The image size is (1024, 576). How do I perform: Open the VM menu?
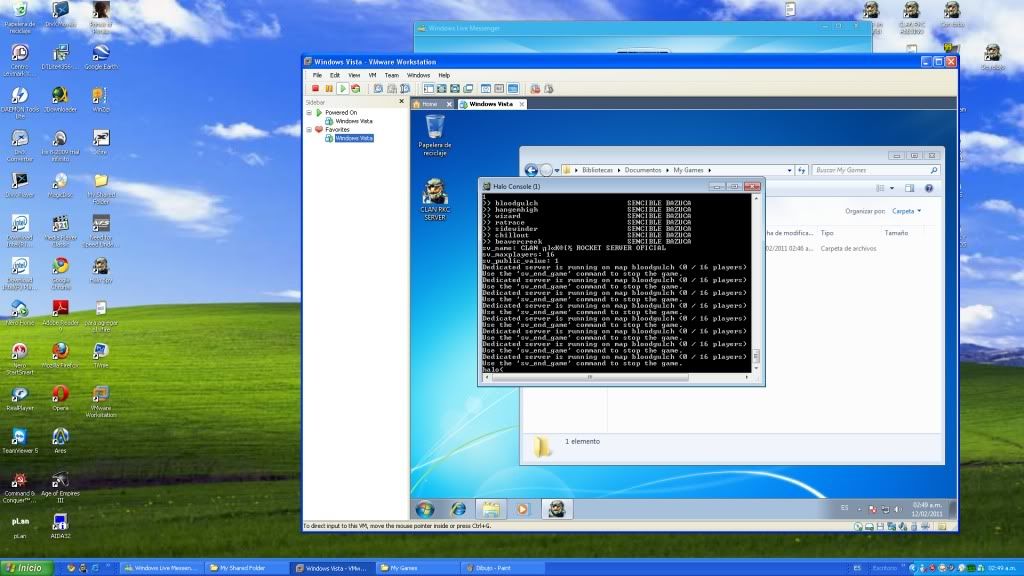[x=372, y=76]
